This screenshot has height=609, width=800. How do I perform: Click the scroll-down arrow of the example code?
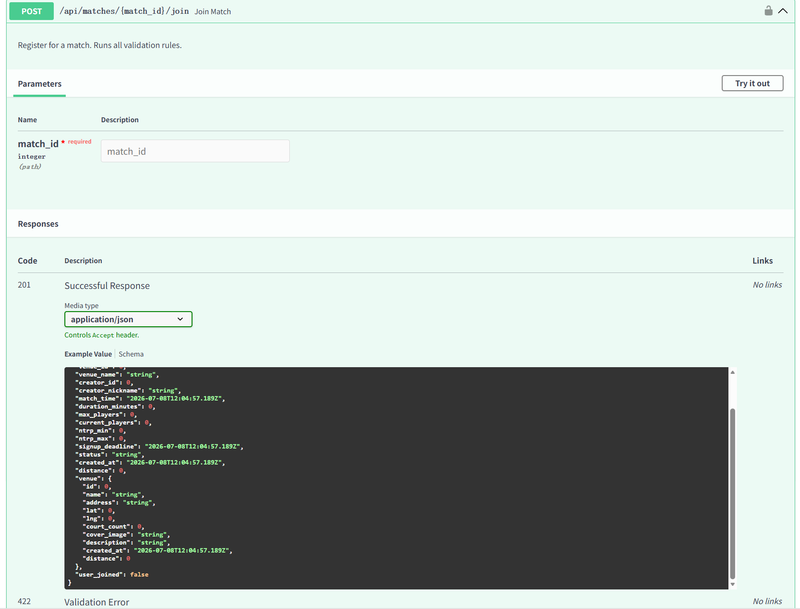(732, 585)
